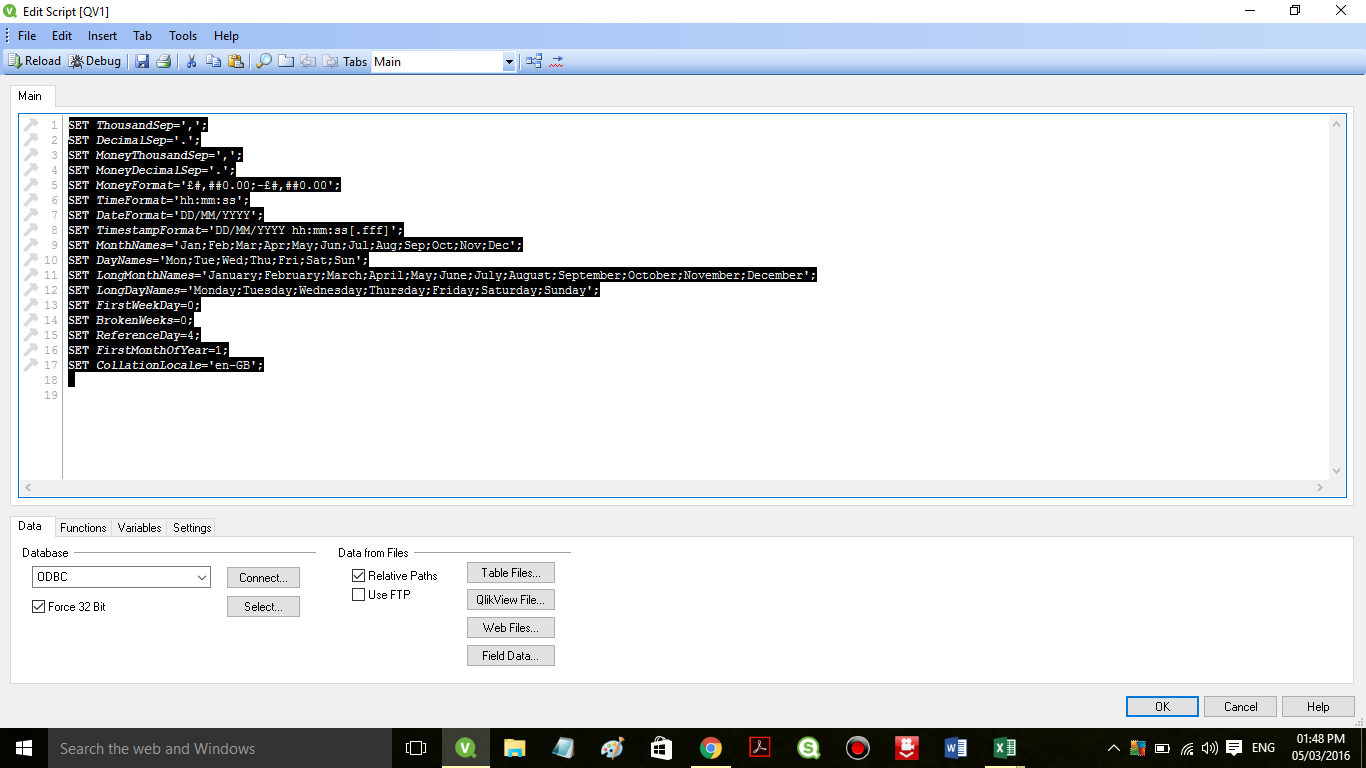Viewport: 1366px width, 768px height.
Task: Switch to the Functions tab
Action: pyautogui.click(x=83, y=528)
